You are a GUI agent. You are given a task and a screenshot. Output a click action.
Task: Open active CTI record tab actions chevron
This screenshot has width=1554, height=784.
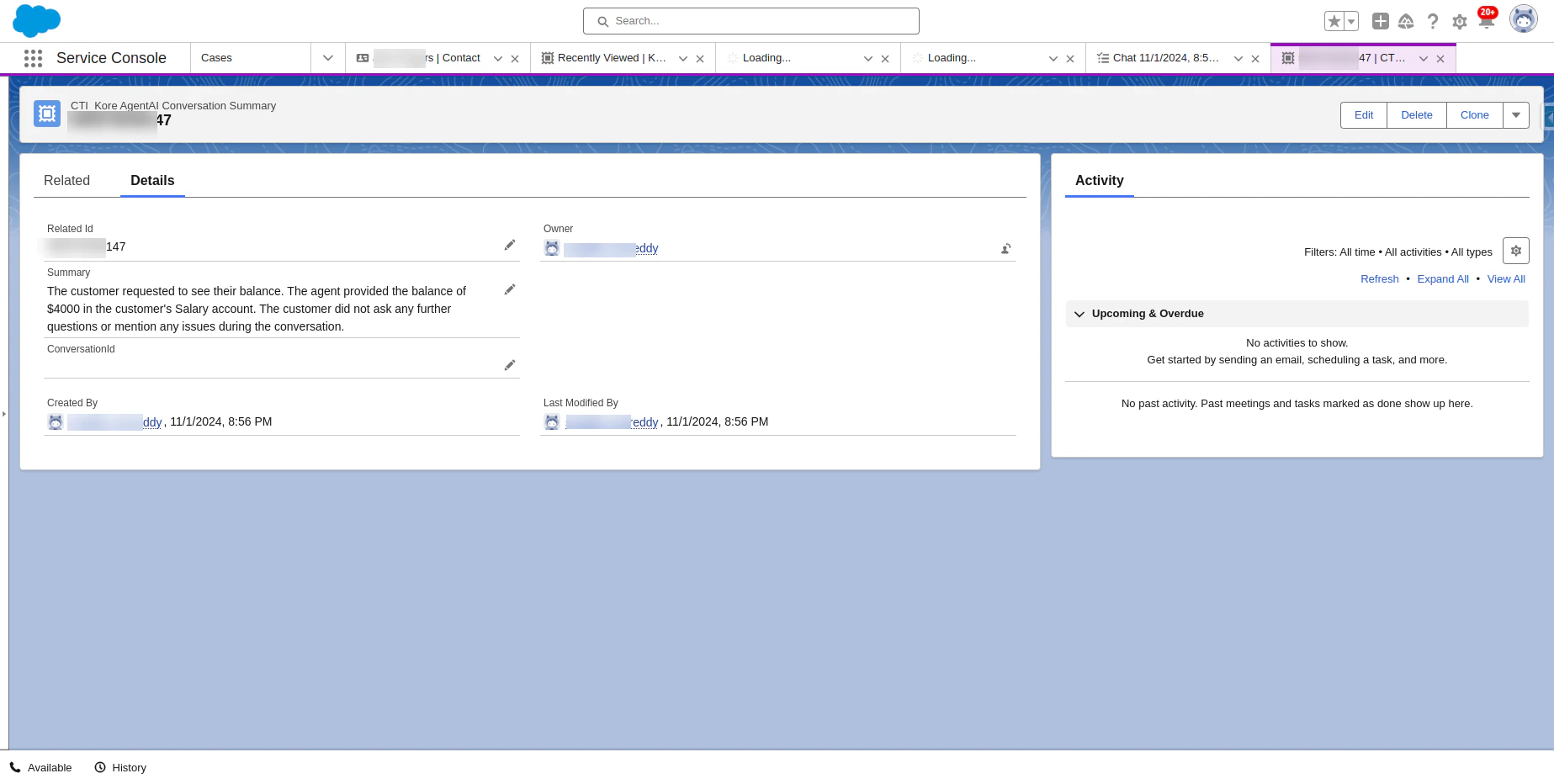[1424, 59]
